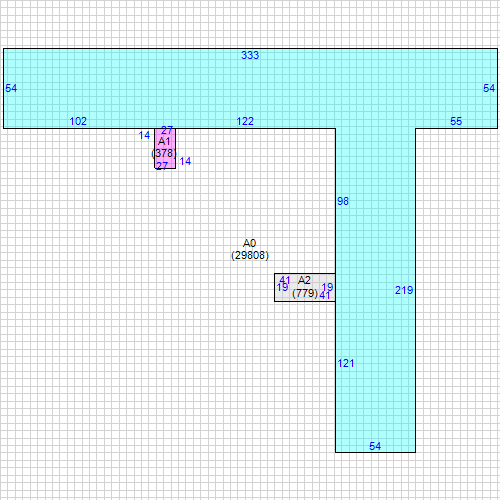Click the 54 label on the bar's left edge

(x=11, y=88)
